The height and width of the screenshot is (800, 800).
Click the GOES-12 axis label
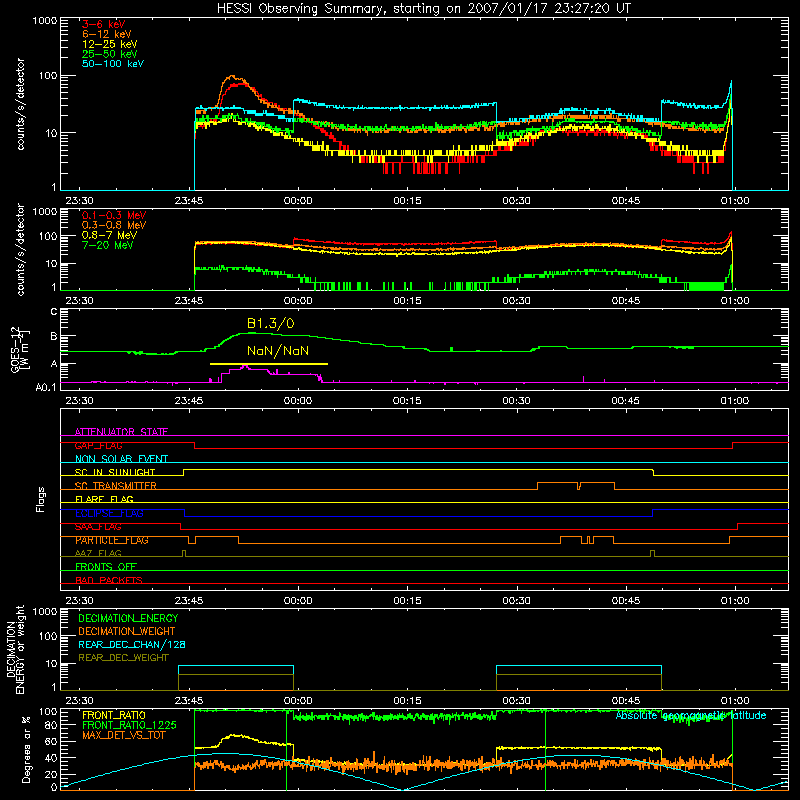[19, 349]
